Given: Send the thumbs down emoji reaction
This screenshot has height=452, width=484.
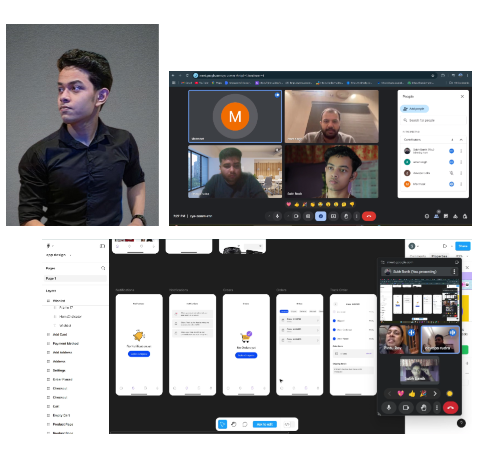Looking at the screenshot, I should (352, 204).
